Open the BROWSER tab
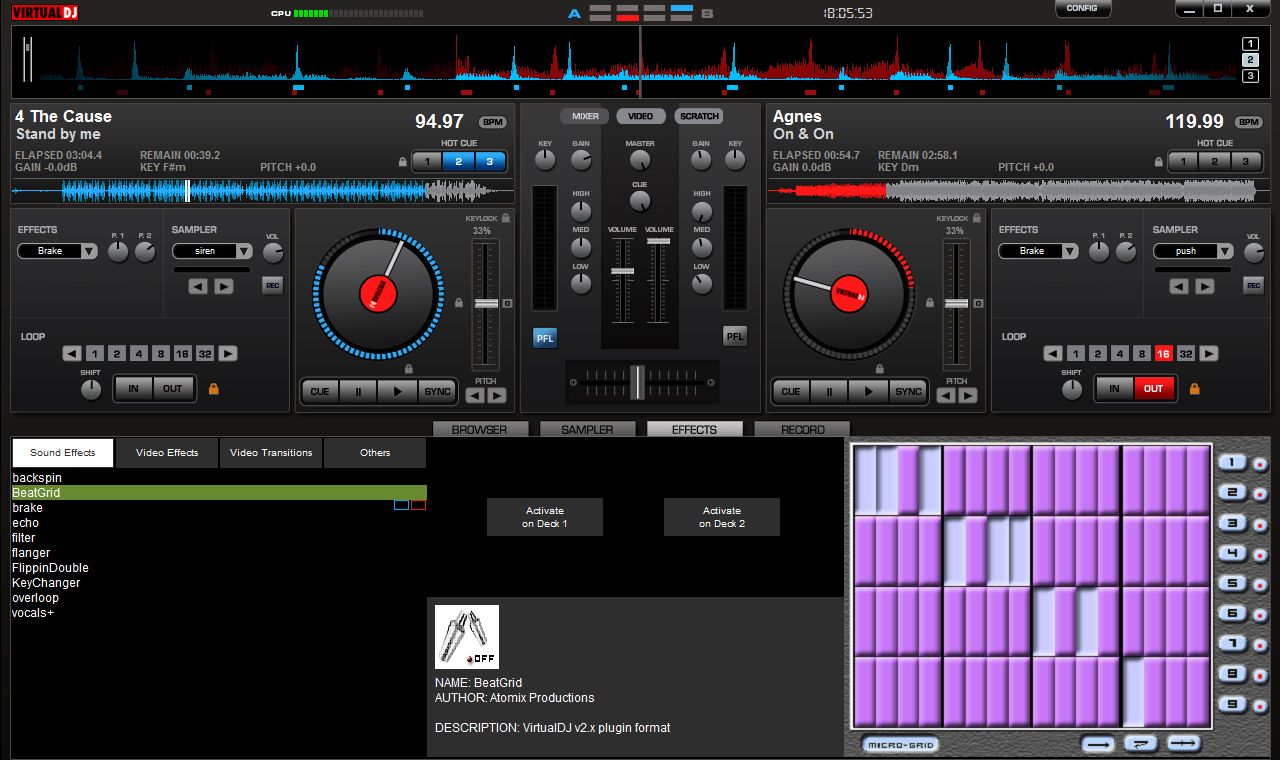Viewport: 1280px width, 760px height. 479,429
